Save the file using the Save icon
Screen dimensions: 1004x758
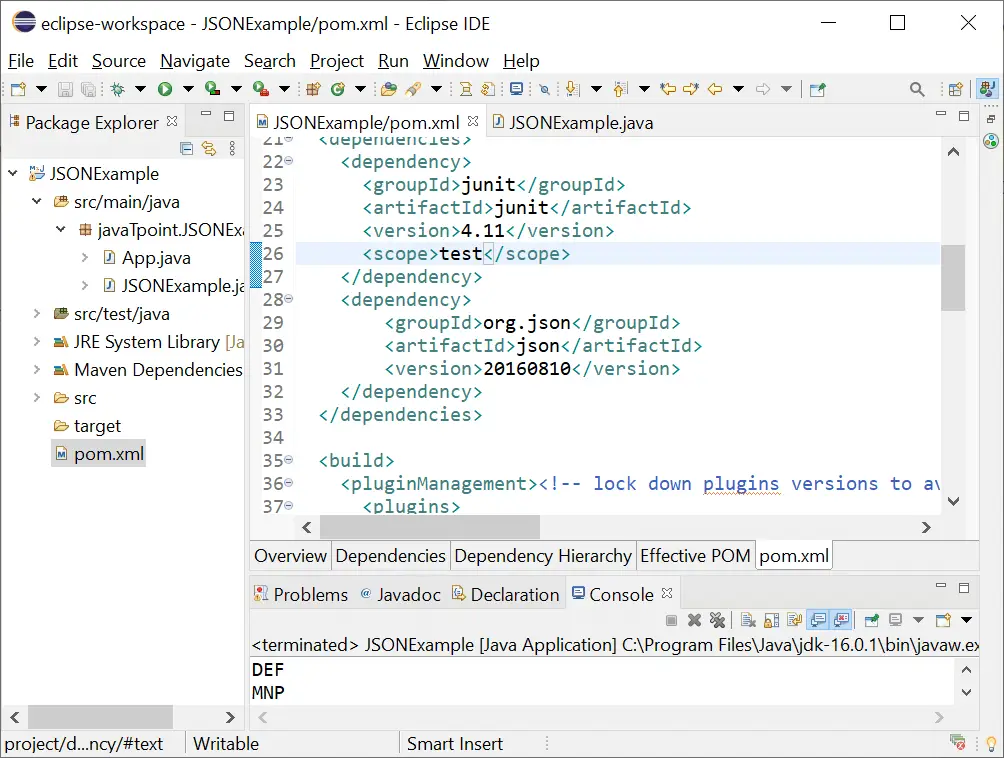pyautogui.click(x=64, y=88)
